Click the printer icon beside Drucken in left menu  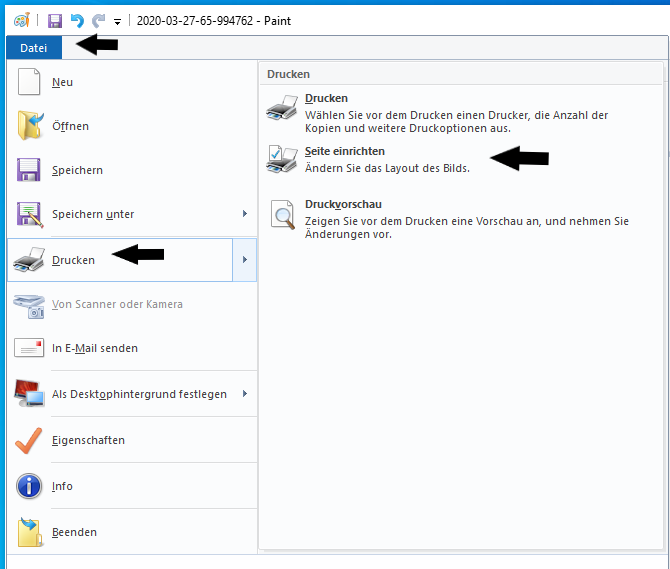29,259
